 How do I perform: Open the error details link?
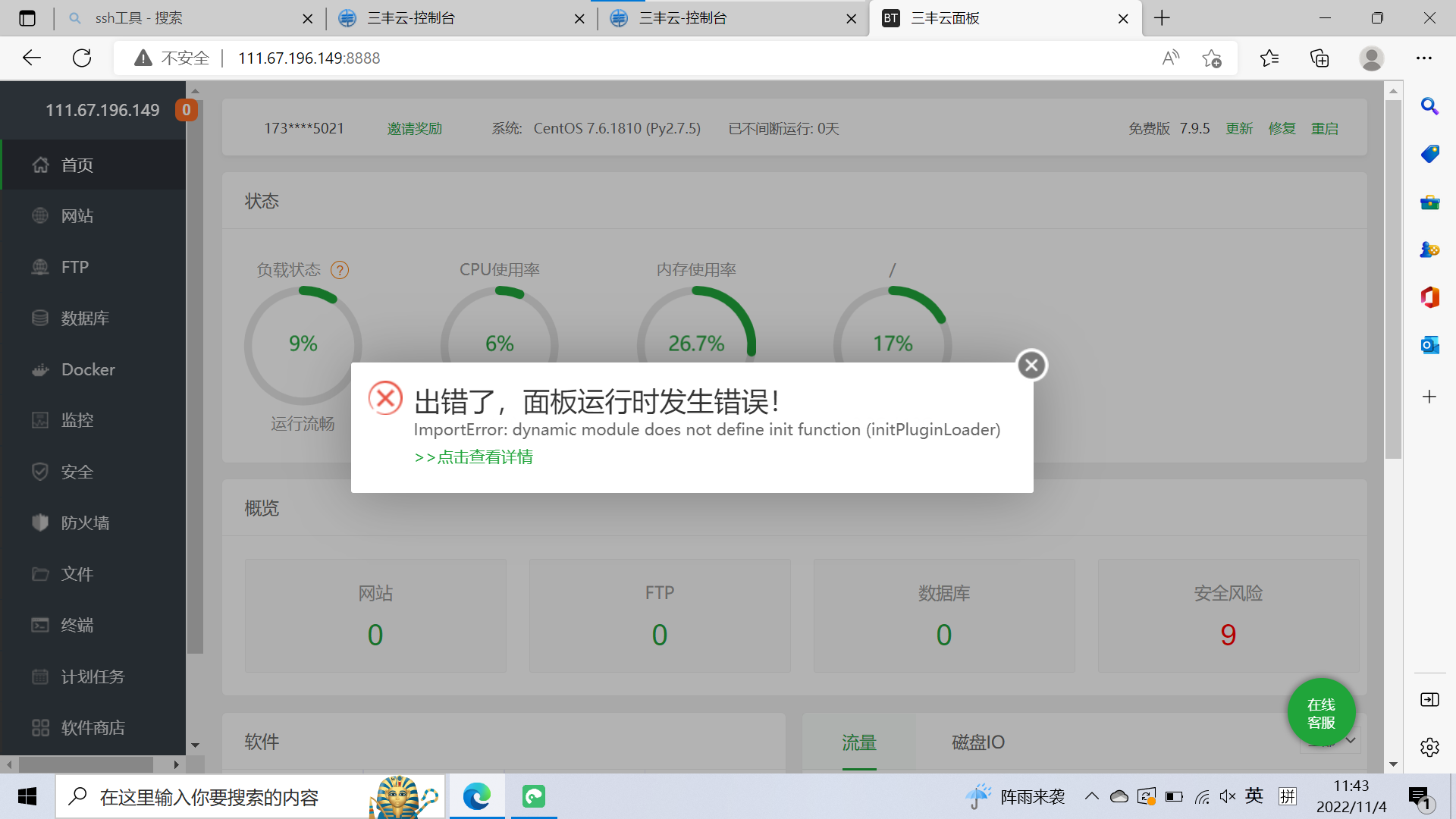pyautogui.click(x=474, y=457)
